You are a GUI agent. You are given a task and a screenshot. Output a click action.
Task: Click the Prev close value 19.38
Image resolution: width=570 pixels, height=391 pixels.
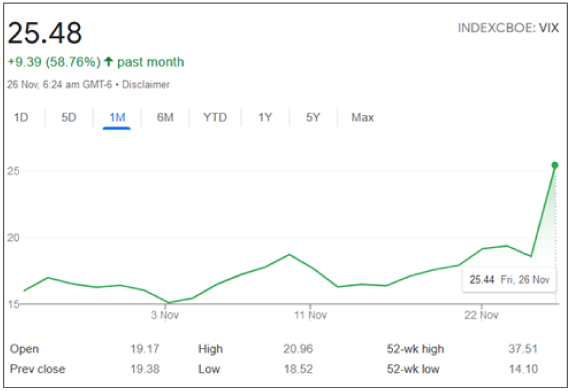pyautogui.click(x=145, y=369)
